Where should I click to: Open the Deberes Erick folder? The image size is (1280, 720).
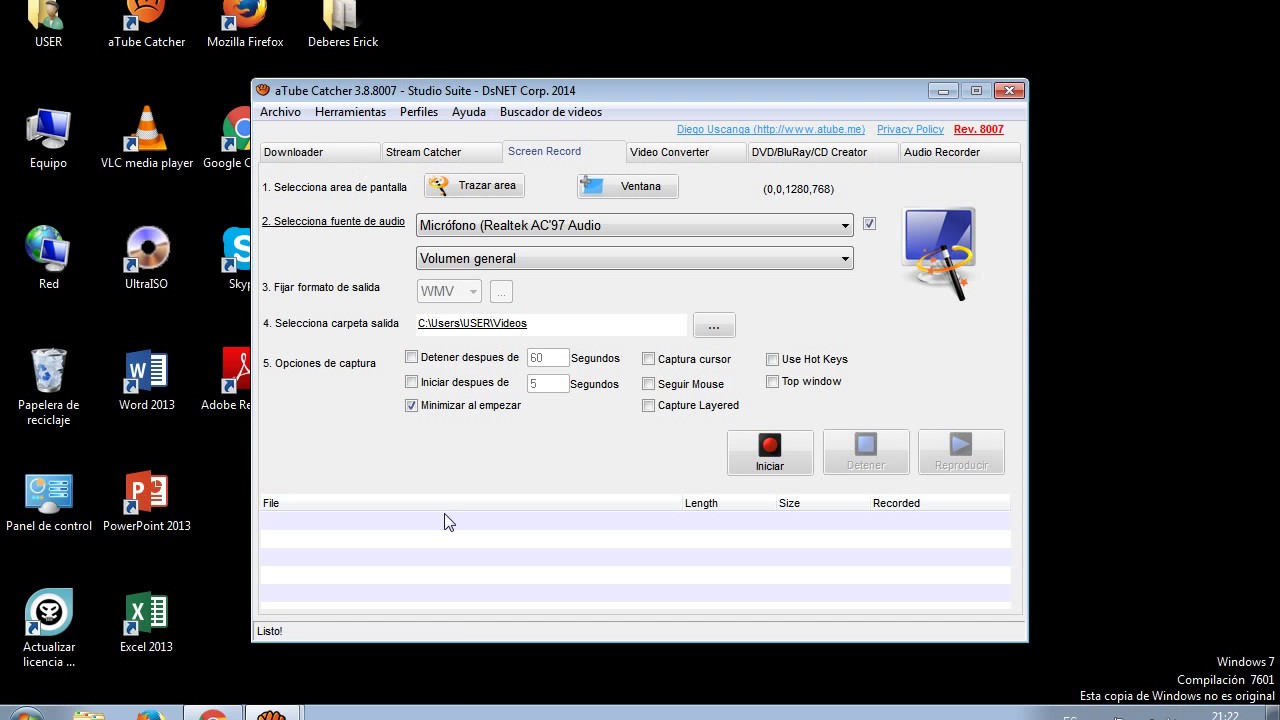coord(343,24)
